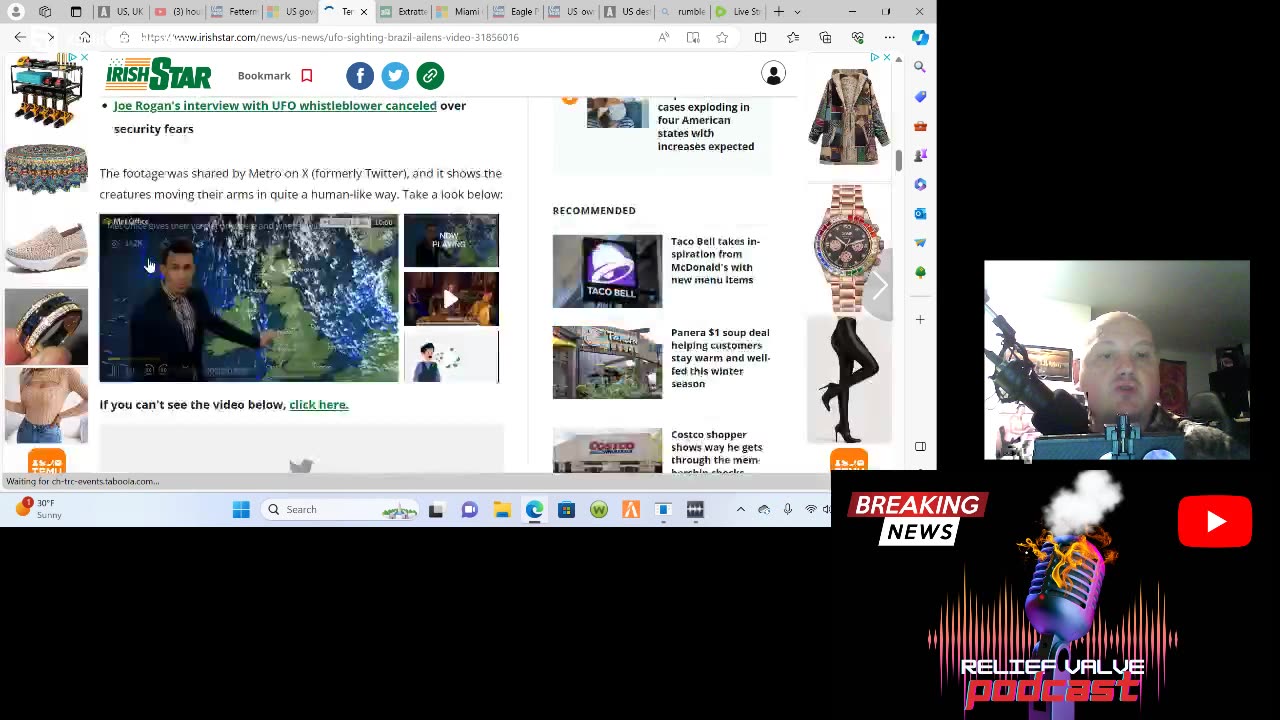Switch to the YouTube '(3) hou' tab
This screenshot has height=720, width=1280.
click(177, 11)
